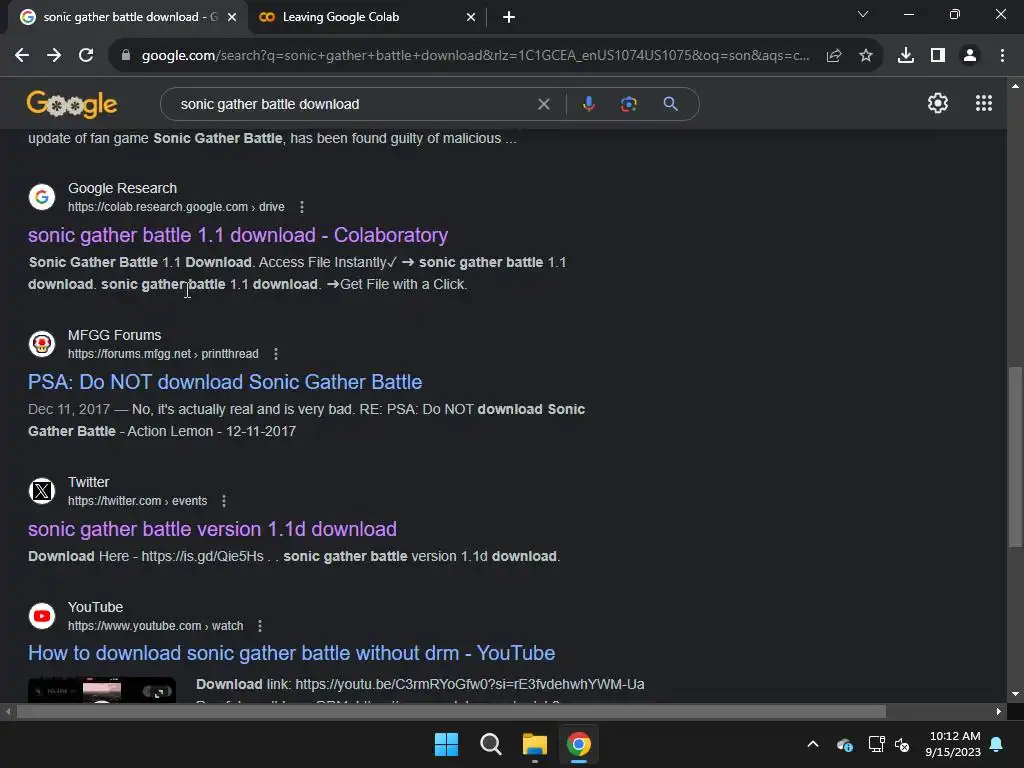
Task: Click the vertical page scrollbar thumb
Action: coord(1015,456)
